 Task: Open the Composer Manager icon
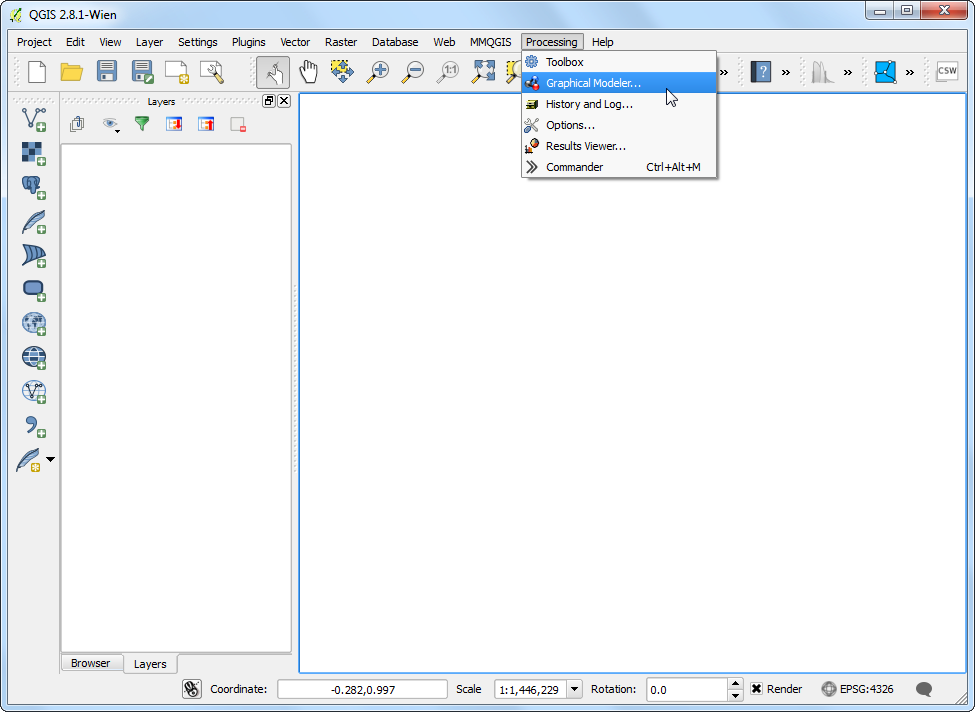pyautogui.click(x=211, y=72)
